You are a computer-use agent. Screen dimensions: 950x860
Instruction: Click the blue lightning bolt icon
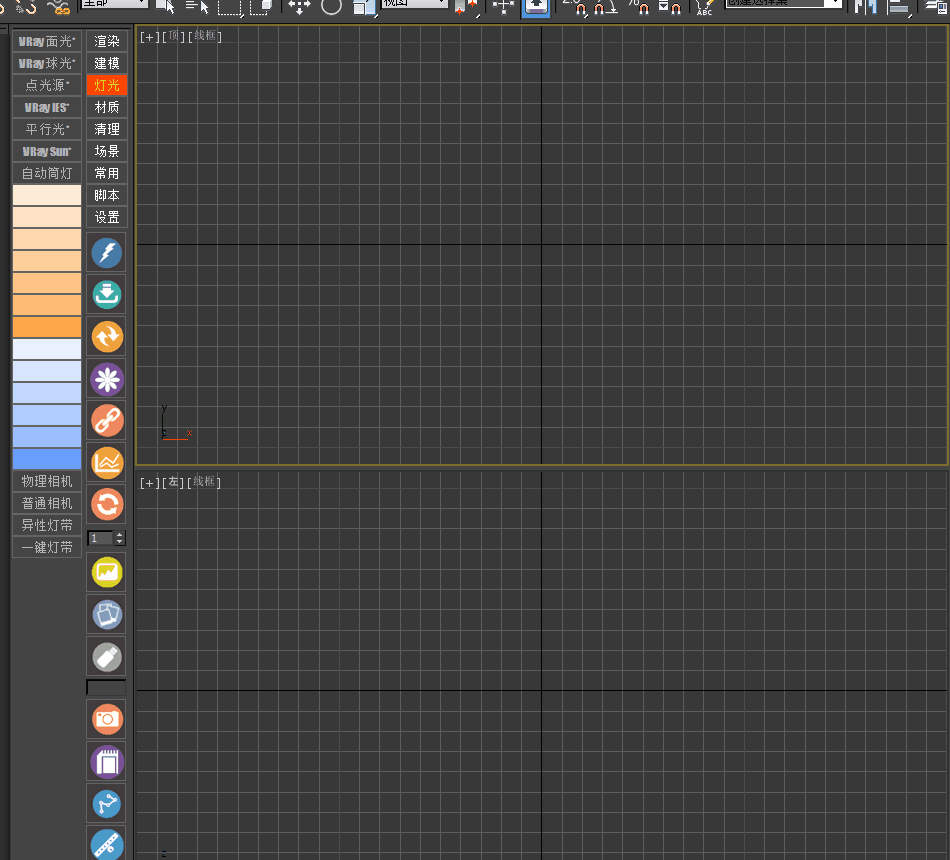click(107, 253)
